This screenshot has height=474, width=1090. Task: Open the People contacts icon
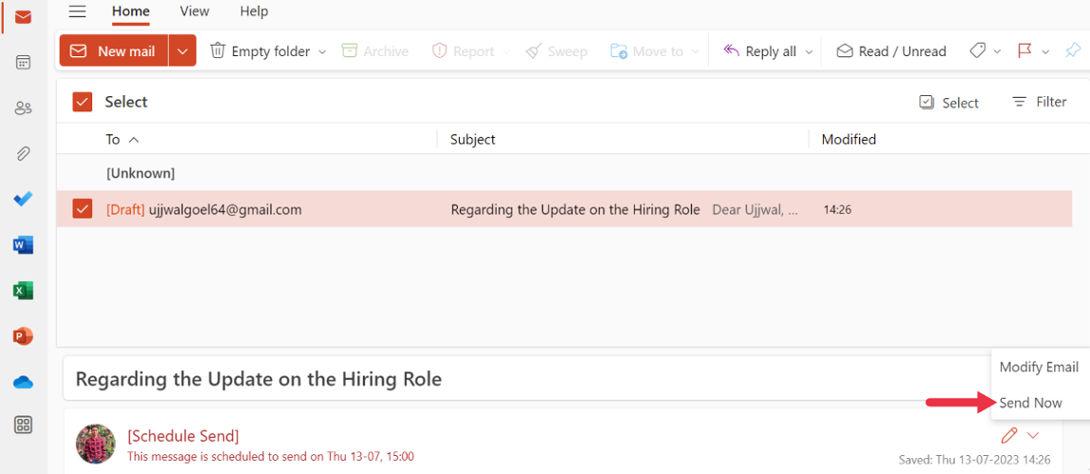click(23, 108)
